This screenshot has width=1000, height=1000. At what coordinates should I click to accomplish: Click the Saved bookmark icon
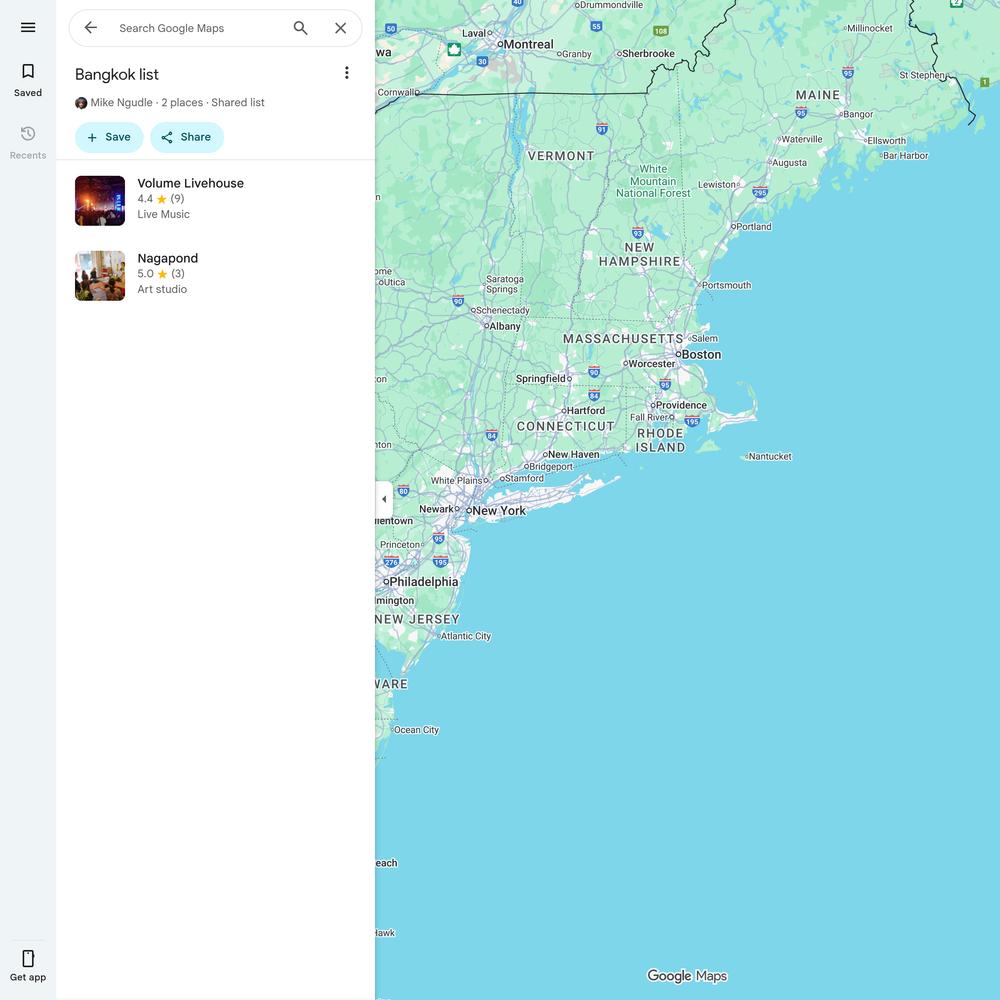[28, 72]
